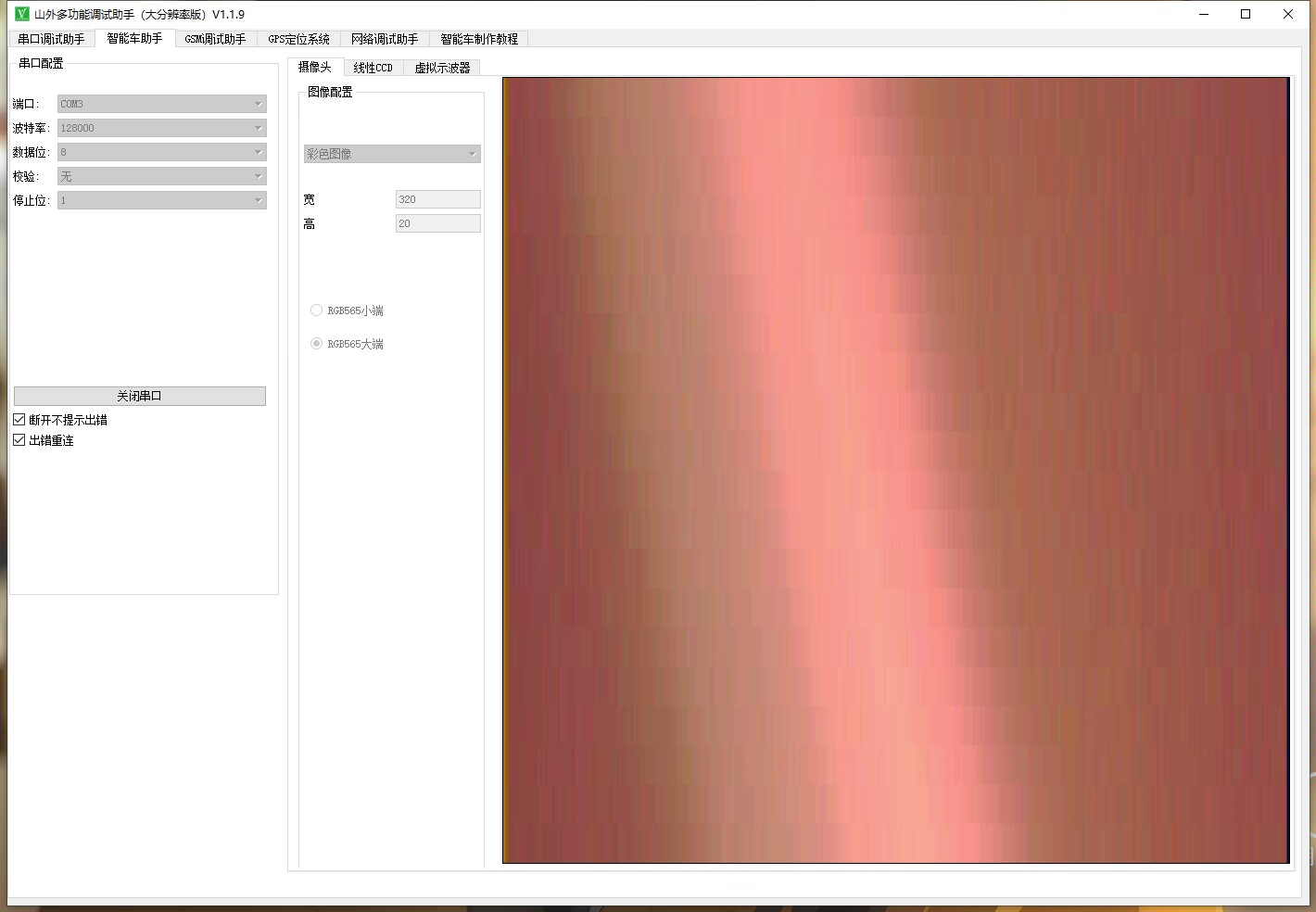The height and width of the screenshot is (912, 1316).
Task: Open the 智能车制作教程 tab
Action: (479, 39)
